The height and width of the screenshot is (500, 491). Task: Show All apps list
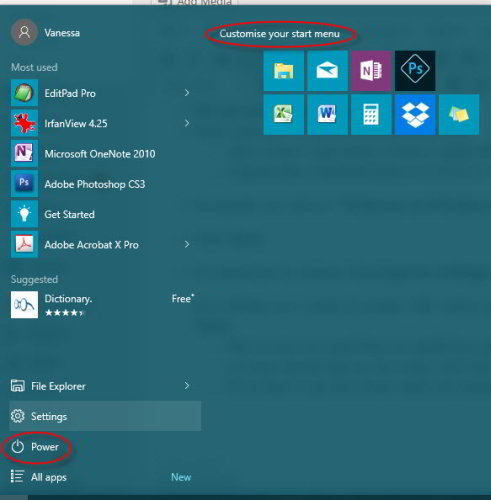click(x=105, y=477)
